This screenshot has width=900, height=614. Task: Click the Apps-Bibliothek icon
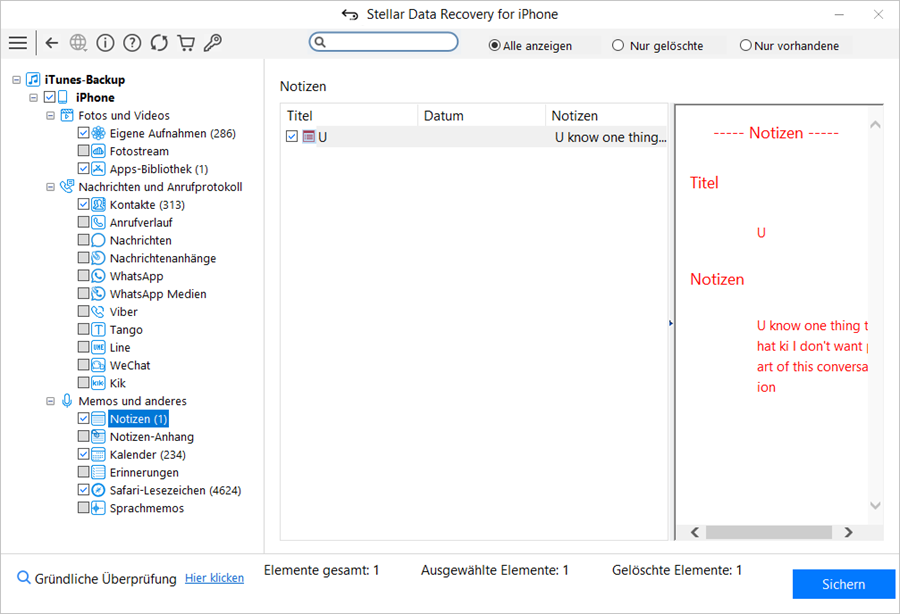[99, 169]
